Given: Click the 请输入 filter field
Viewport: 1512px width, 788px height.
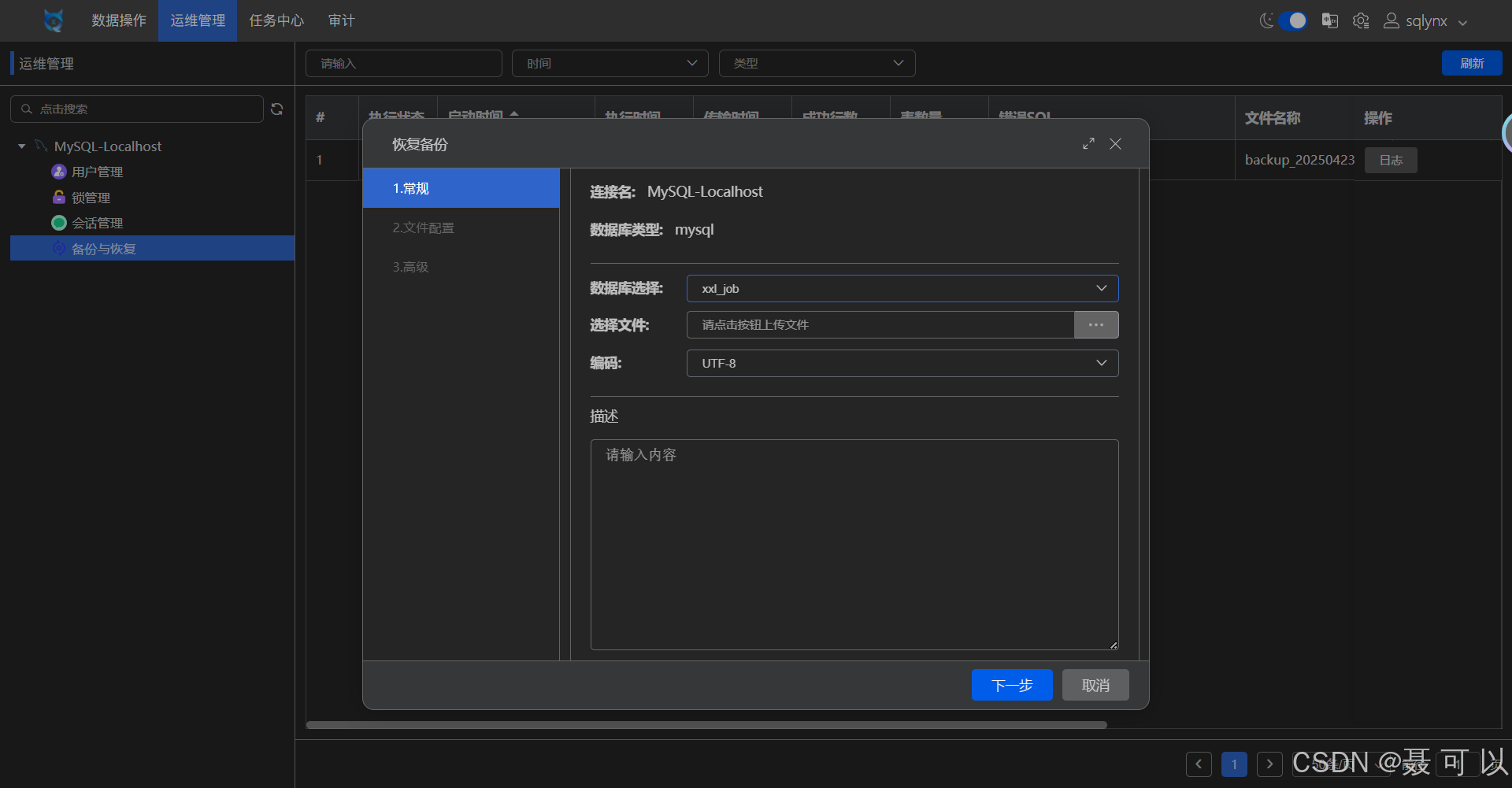Looking at the screenshot, I should tap(404, 63).
